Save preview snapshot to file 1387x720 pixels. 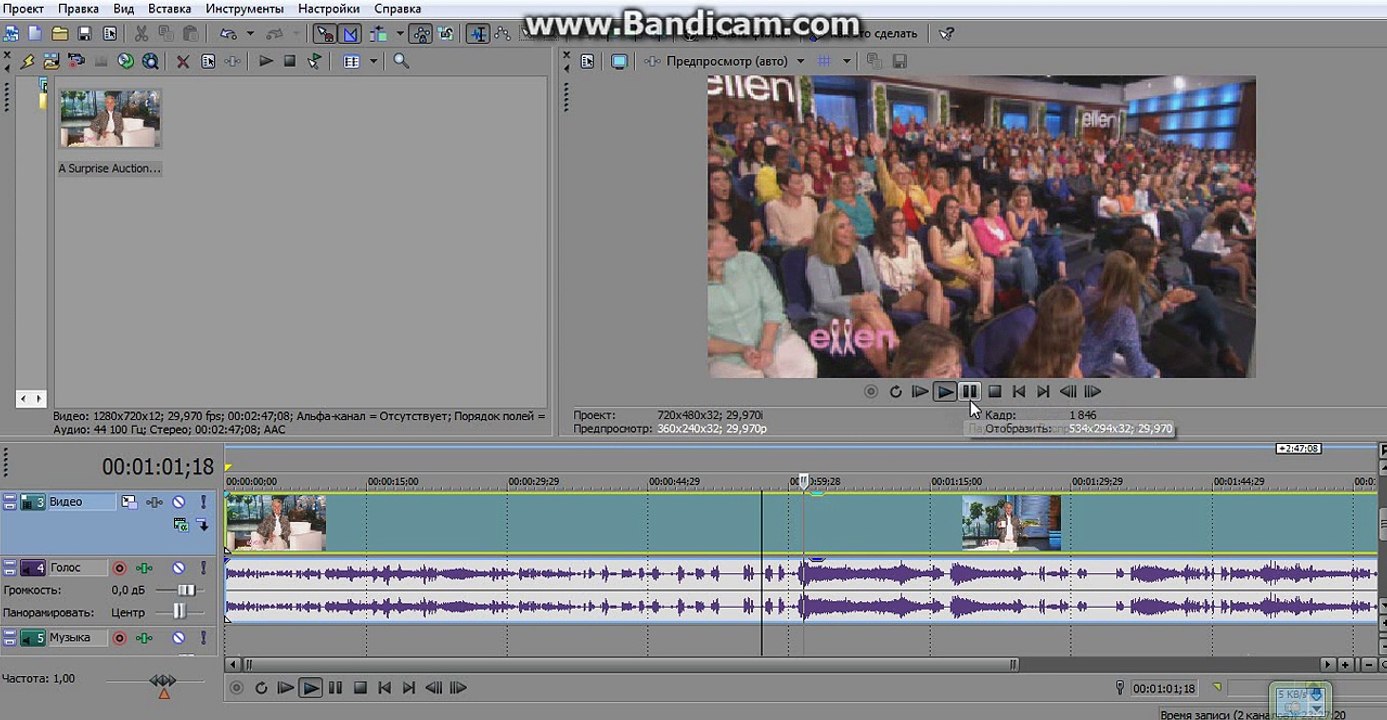(x=899, y=61)
